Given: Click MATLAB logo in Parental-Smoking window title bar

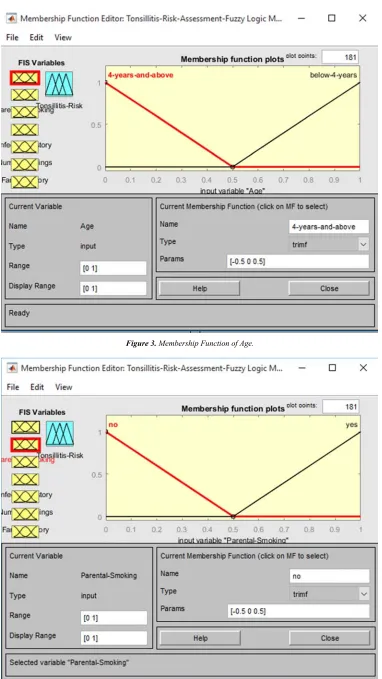Looking at the screenshot, I should [x=12, y=368].
